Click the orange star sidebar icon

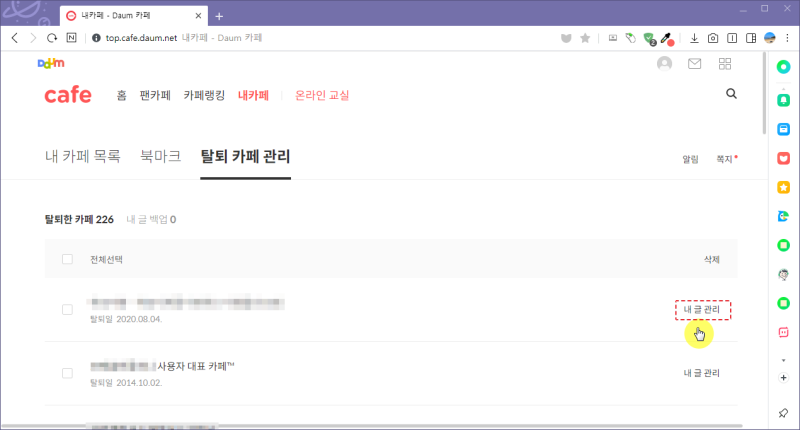[x=784, y=187]
